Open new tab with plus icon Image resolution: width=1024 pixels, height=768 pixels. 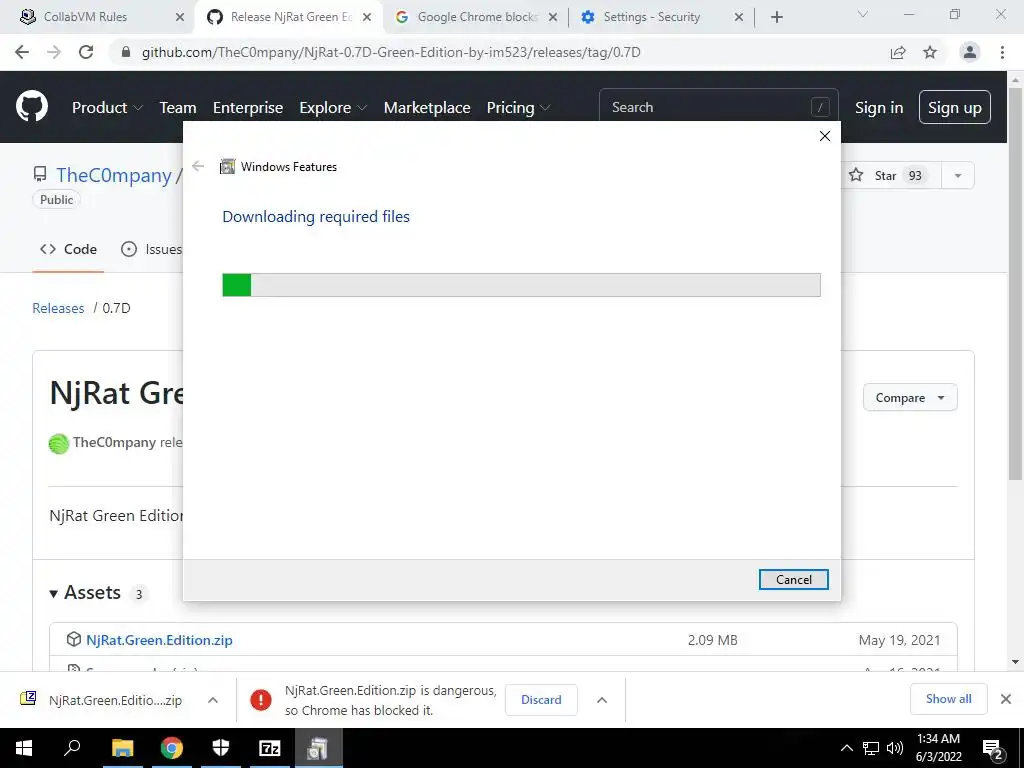(x=776, y=17)
